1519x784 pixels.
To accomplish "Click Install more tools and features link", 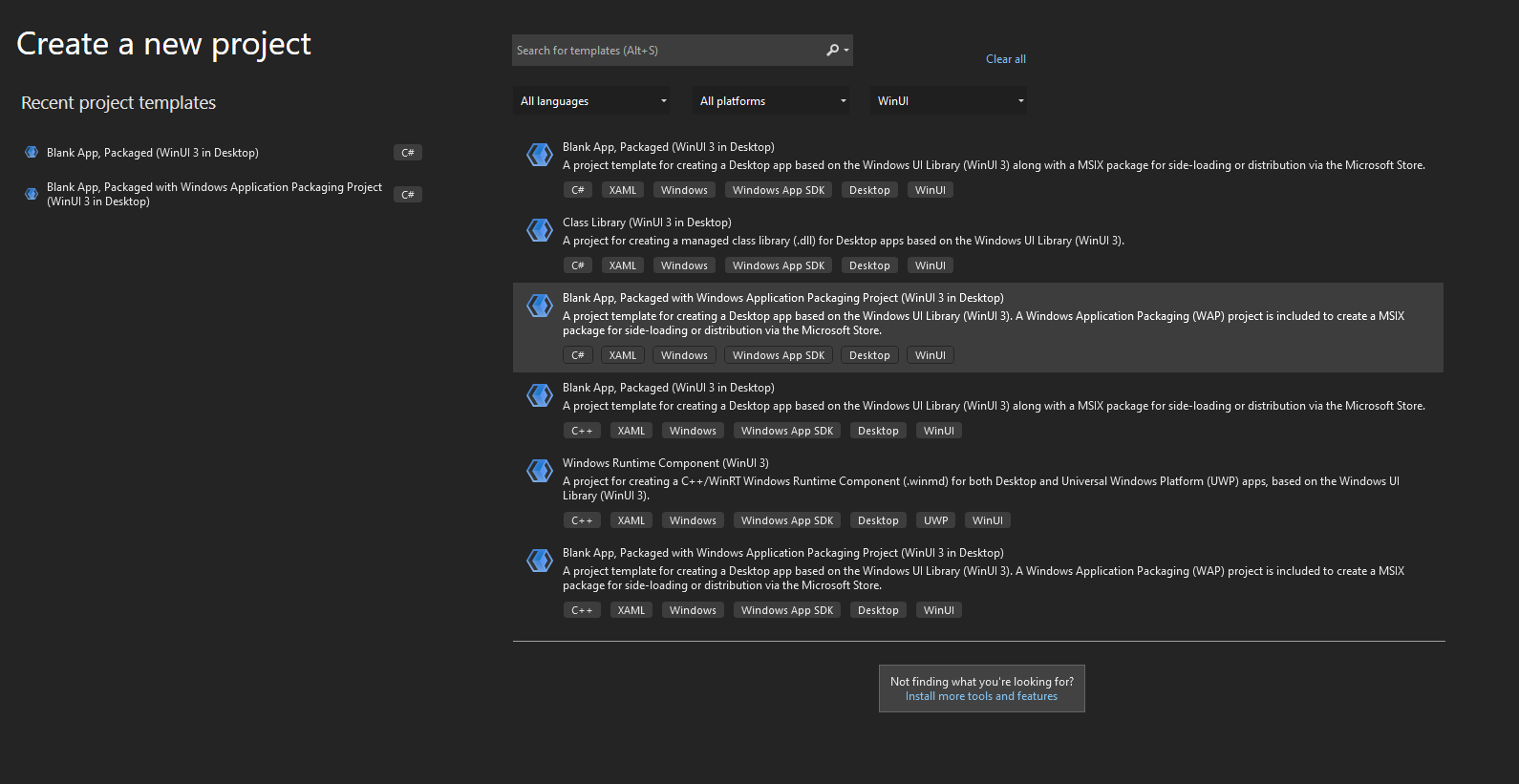I will tap(981, 696).
